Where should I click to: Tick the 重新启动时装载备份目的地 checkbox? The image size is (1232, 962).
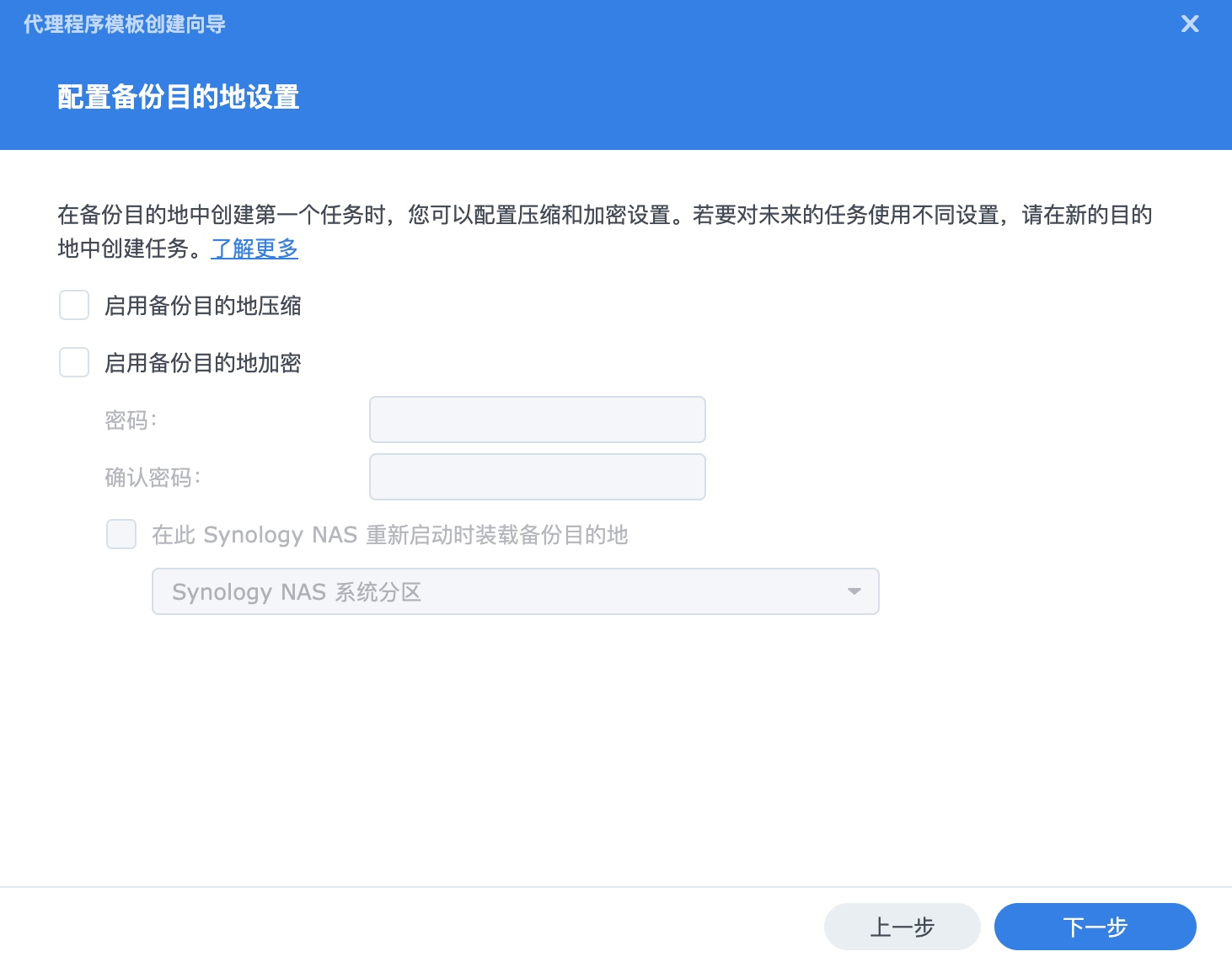(x=121, y=534)
